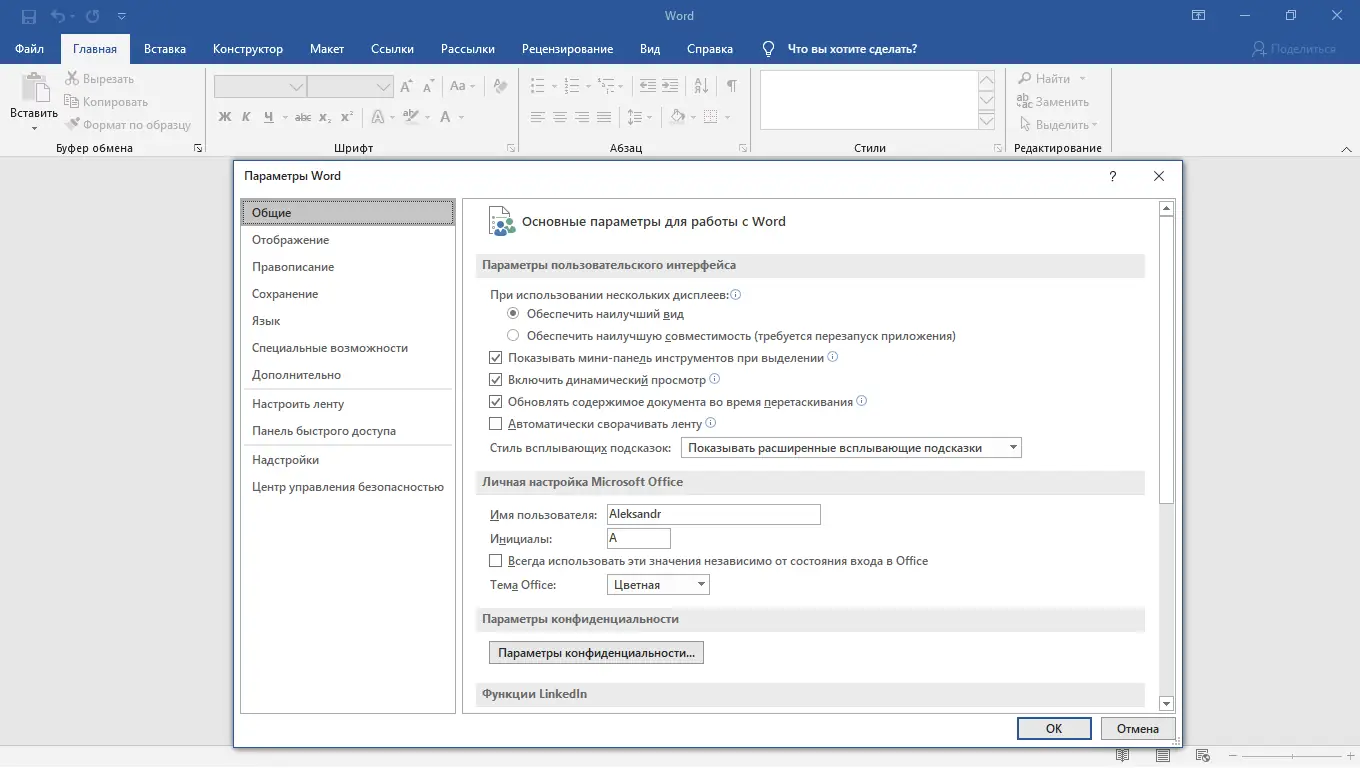Open 'Центр управления безопасностью' category
Image resolution: width=1360 pixels, height=768 pixels.
coord(348,487)
